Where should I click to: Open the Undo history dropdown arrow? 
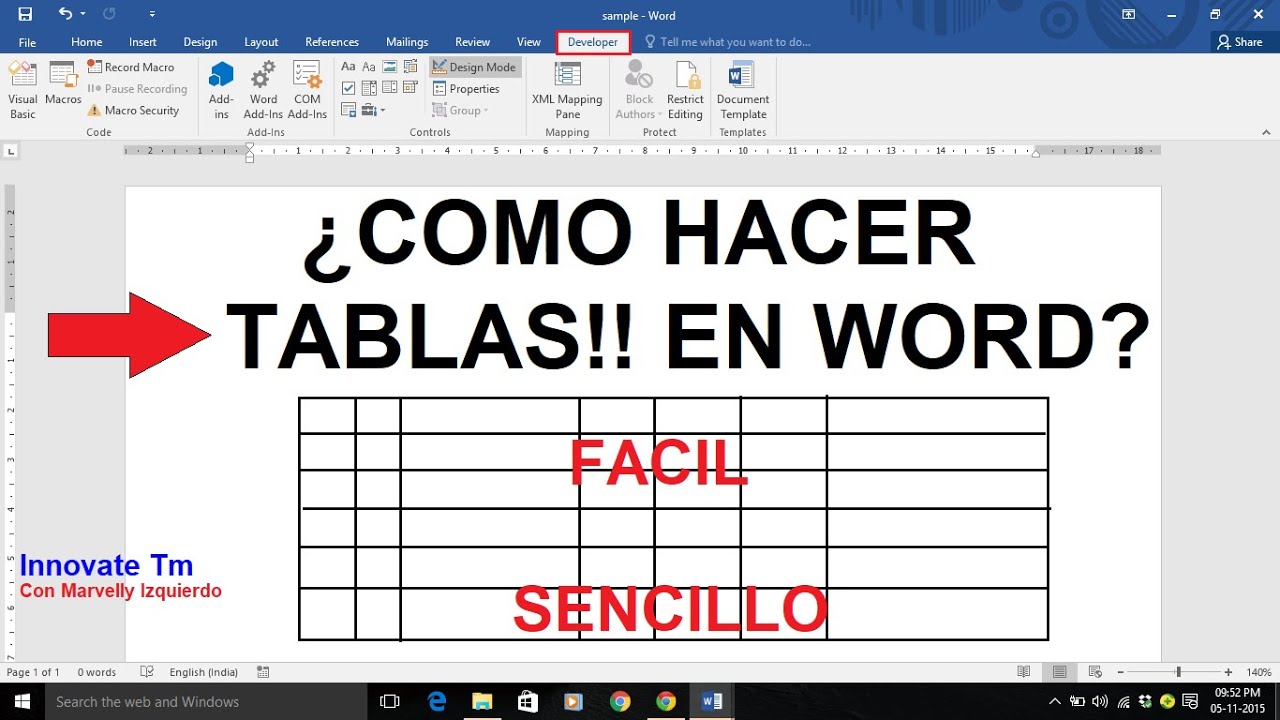[x=82, y=14]
